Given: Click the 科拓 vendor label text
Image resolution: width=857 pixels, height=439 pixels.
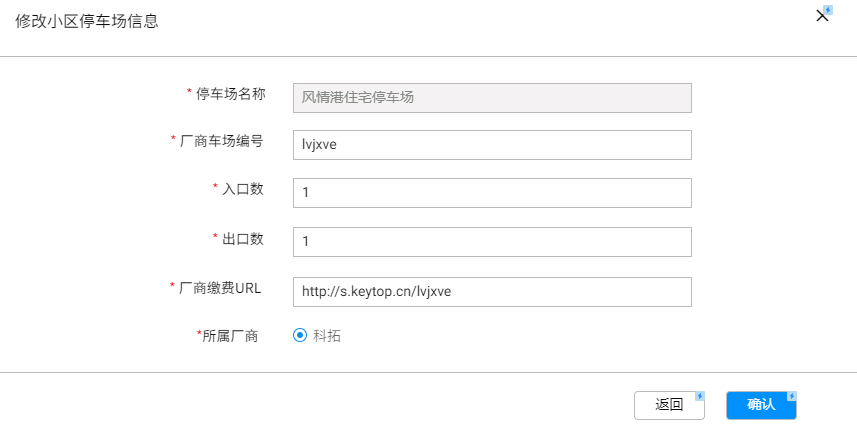Looking at the screenshot, I should (x=327, y=336).
